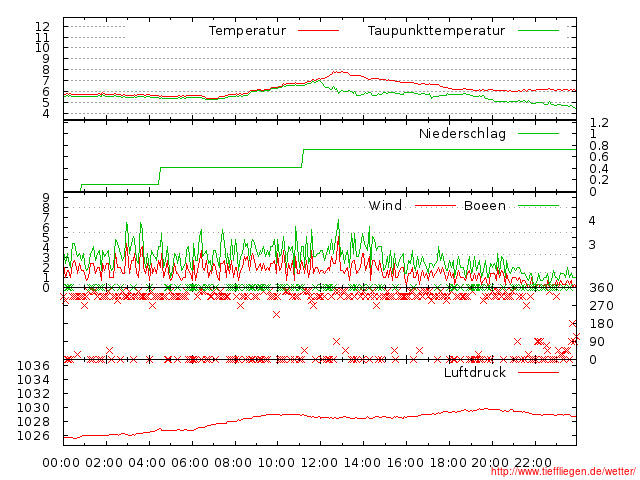Click the 06:00 time axis label
The image size is (640, 480).
click(190, 463)
